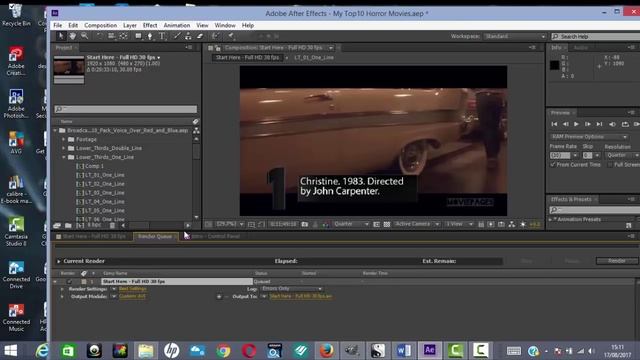640x360 pixels.
Task: Open Microsoft Word from the taskbar
Action: [x=404, y=350]
